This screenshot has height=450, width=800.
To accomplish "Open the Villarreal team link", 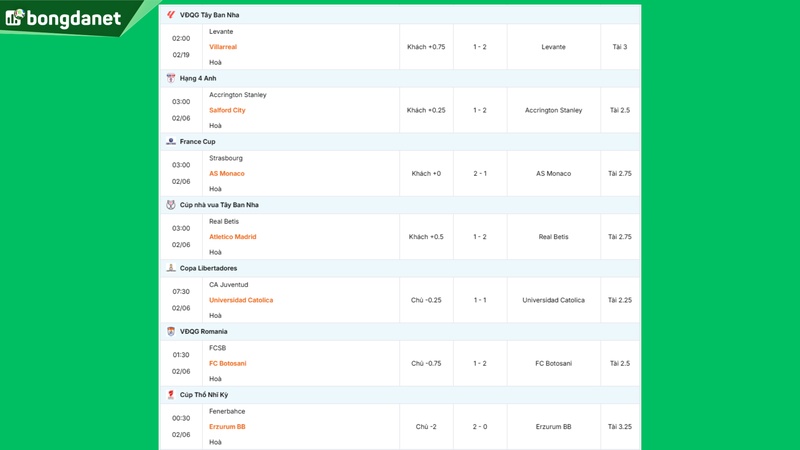I will tap(223, 47).
